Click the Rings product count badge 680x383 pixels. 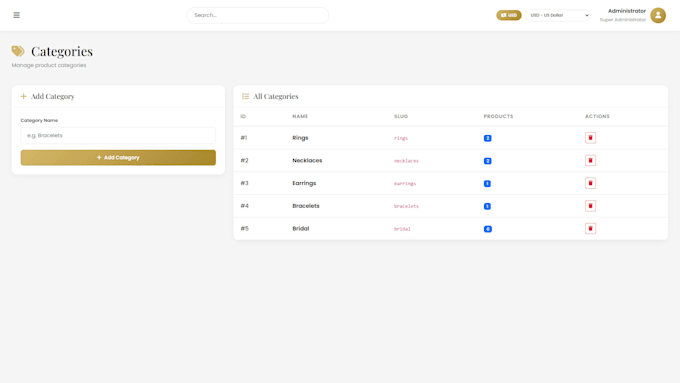[487, 138]
